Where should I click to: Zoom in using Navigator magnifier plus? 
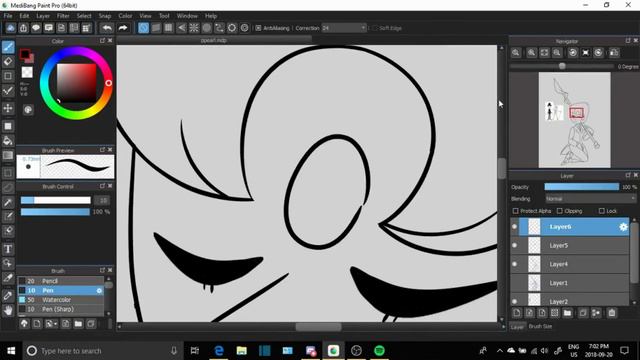(x=531, y=53)
